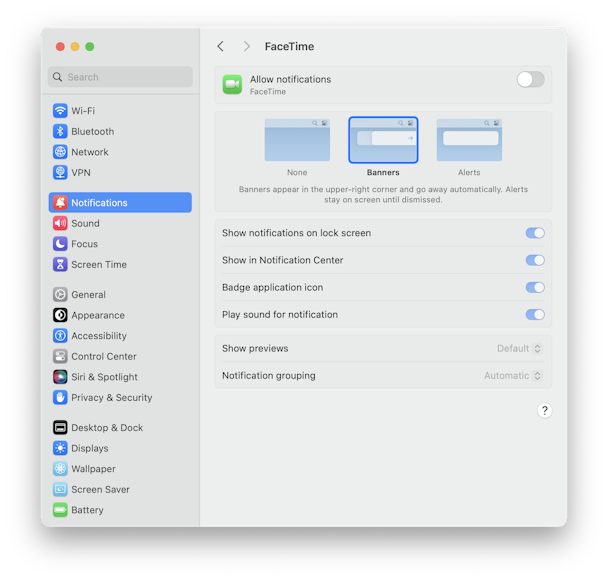
Task: Click the Network globe icon
Action: (60, 152)
